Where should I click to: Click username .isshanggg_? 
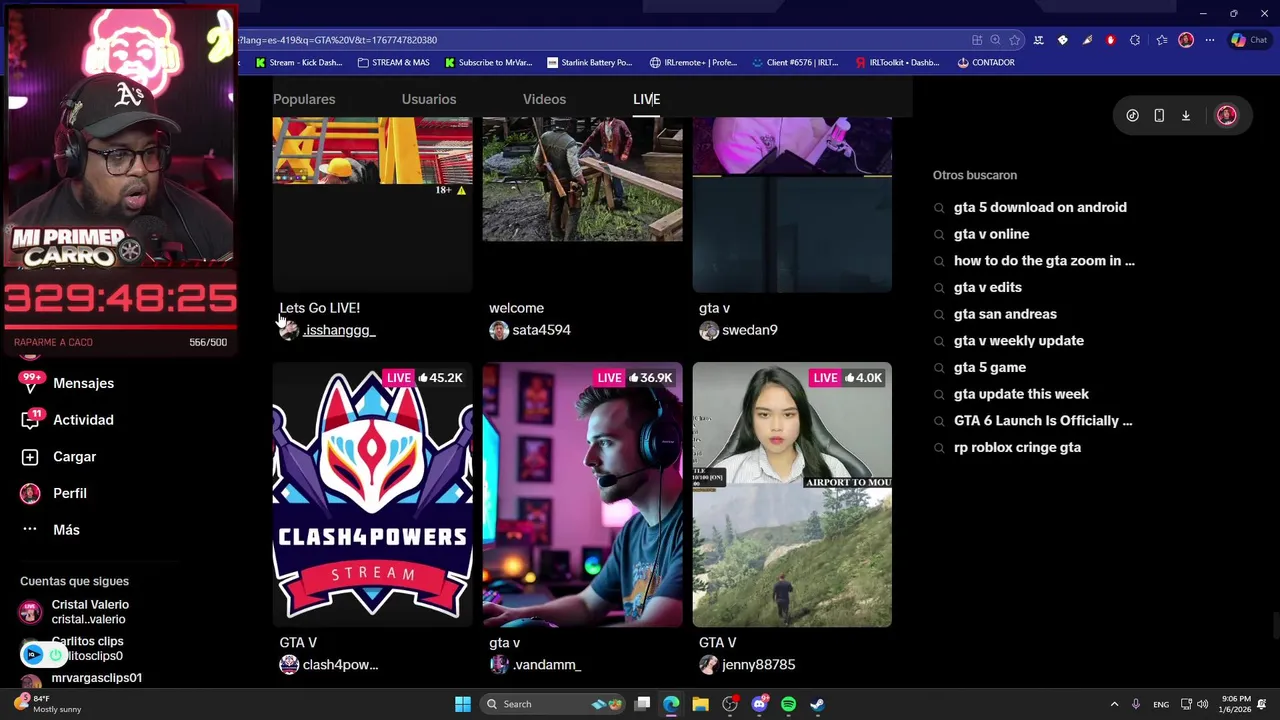(x=338, y=330)
